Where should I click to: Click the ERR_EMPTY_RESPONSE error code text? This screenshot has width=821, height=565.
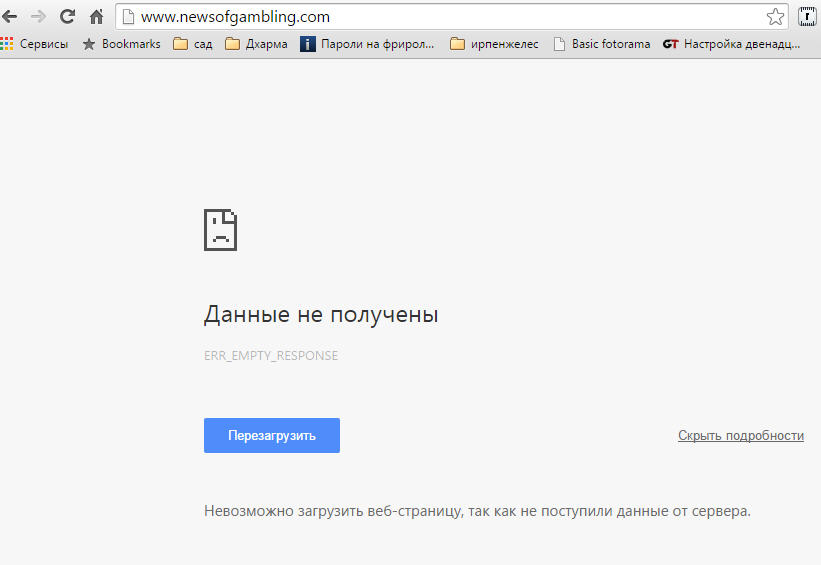(271, 356)
